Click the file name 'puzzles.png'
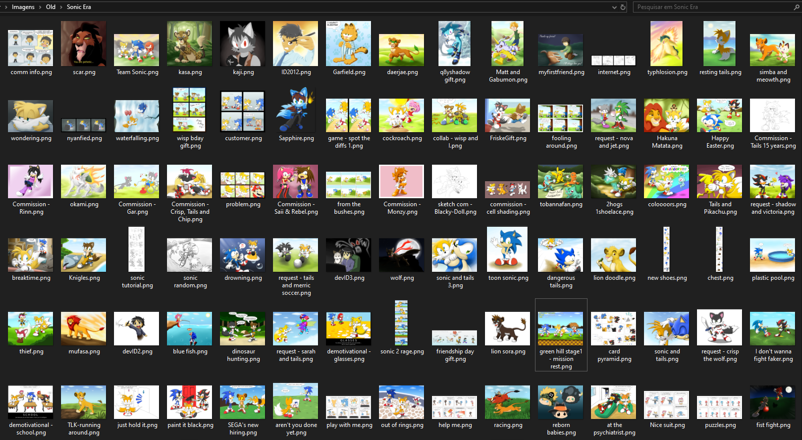 [720, 425]
